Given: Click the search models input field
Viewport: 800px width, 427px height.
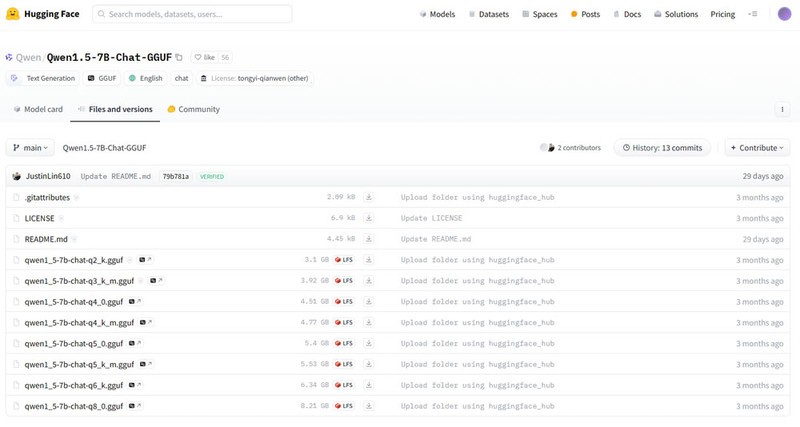Looking at the screenshot, I should (192, 14).
